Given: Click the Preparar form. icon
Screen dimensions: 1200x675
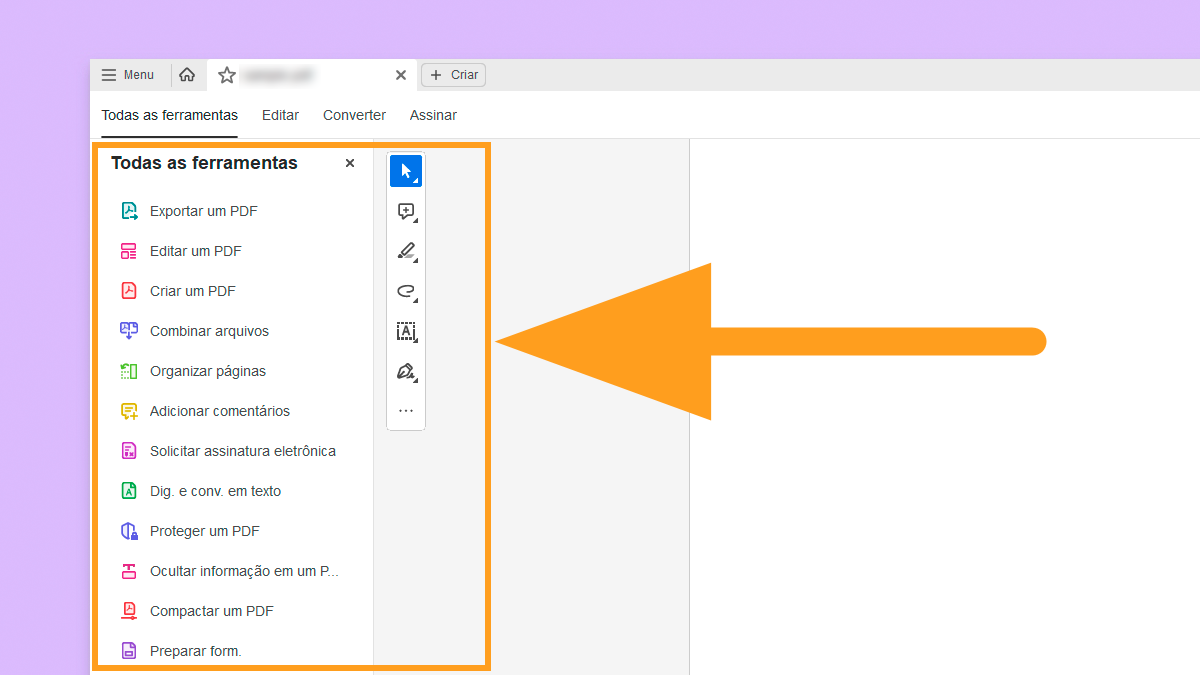Looking at the screenshot, I should 129,651.
